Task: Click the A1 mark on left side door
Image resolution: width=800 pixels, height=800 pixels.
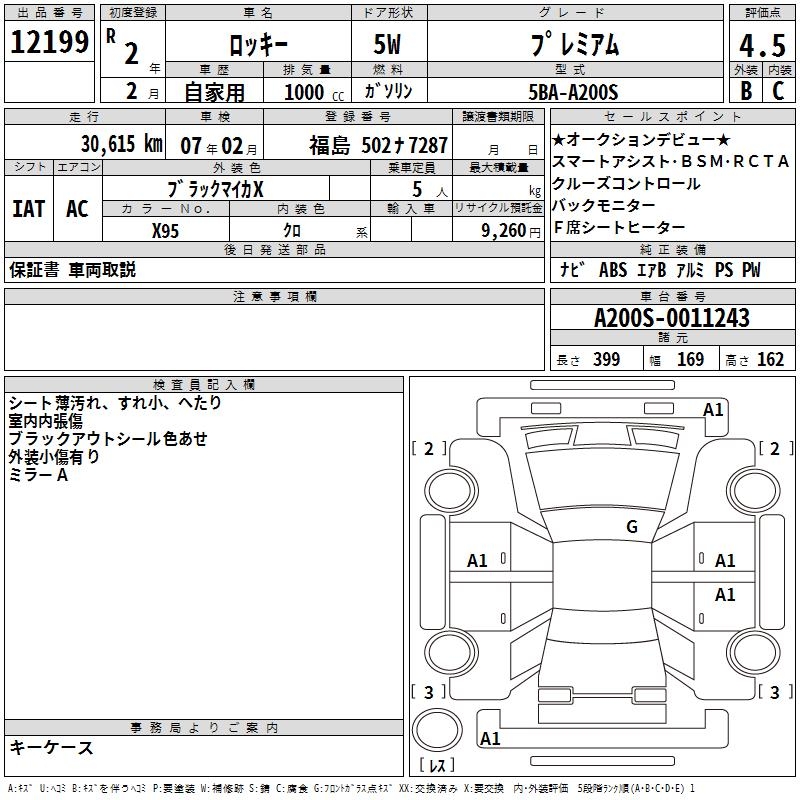Action: point(478,561)
